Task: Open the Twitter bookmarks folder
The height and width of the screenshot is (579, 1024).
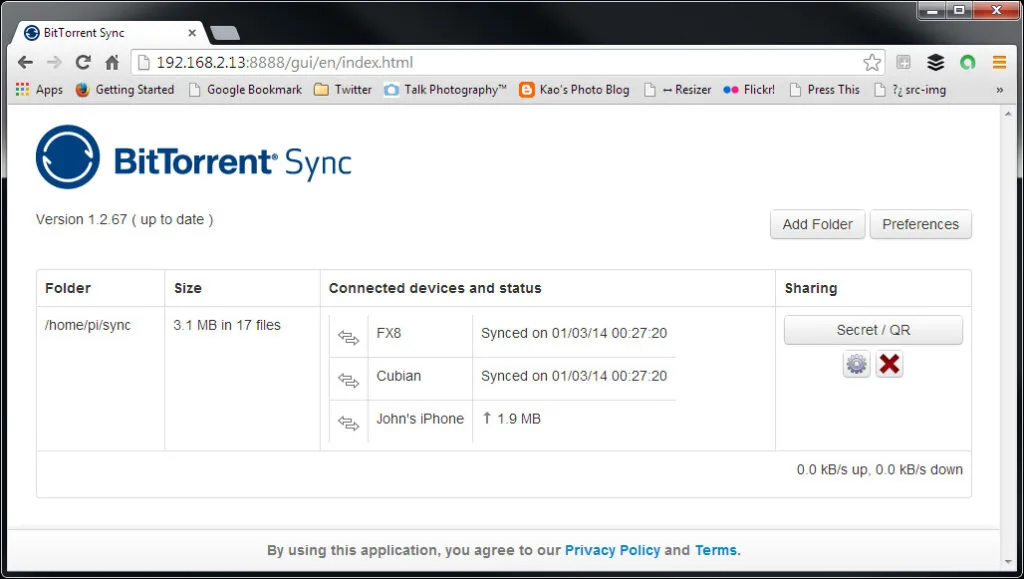Action: point(343,90)
